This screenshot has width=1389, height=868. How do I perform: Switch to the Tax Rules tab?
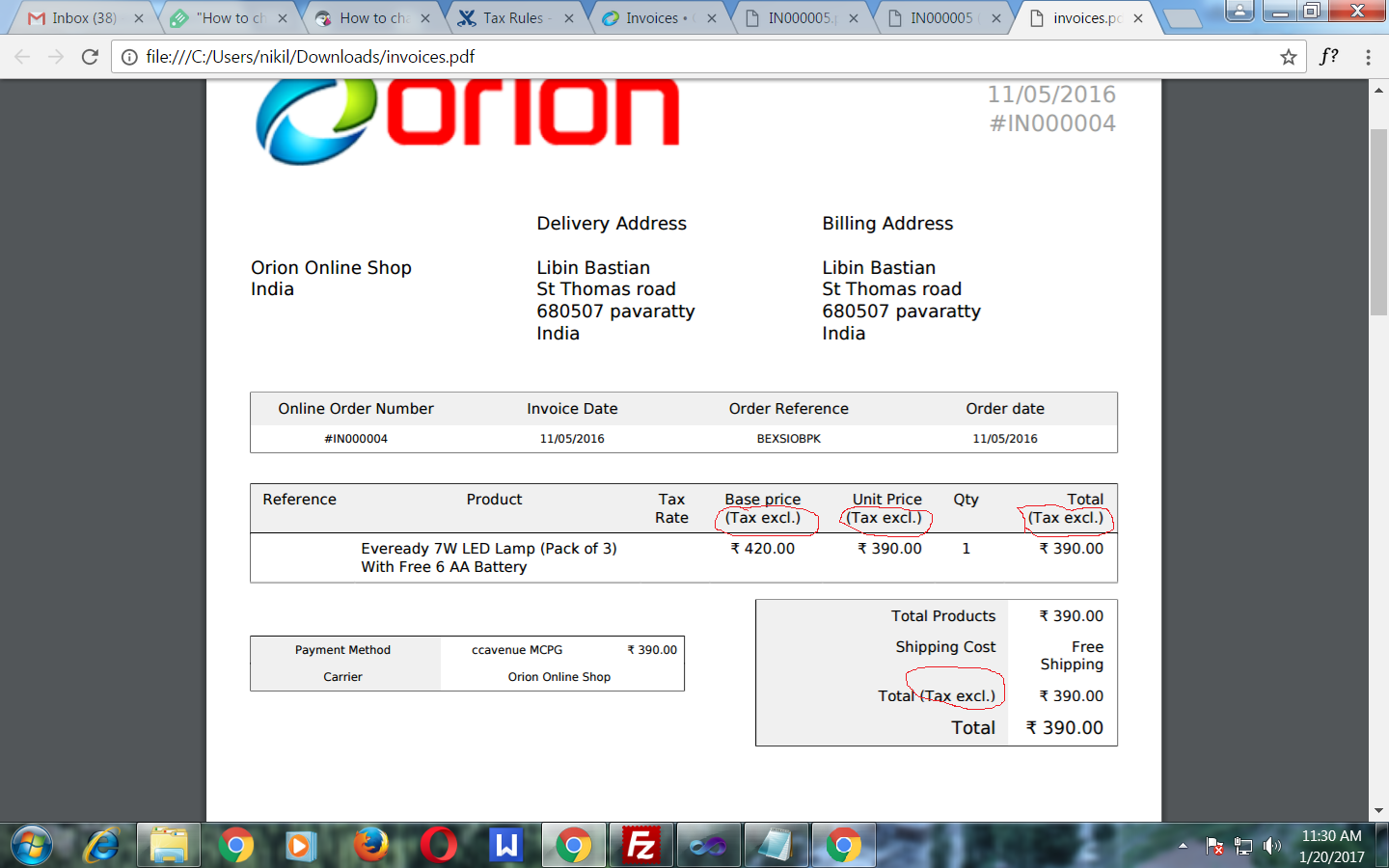click(516, 18)
